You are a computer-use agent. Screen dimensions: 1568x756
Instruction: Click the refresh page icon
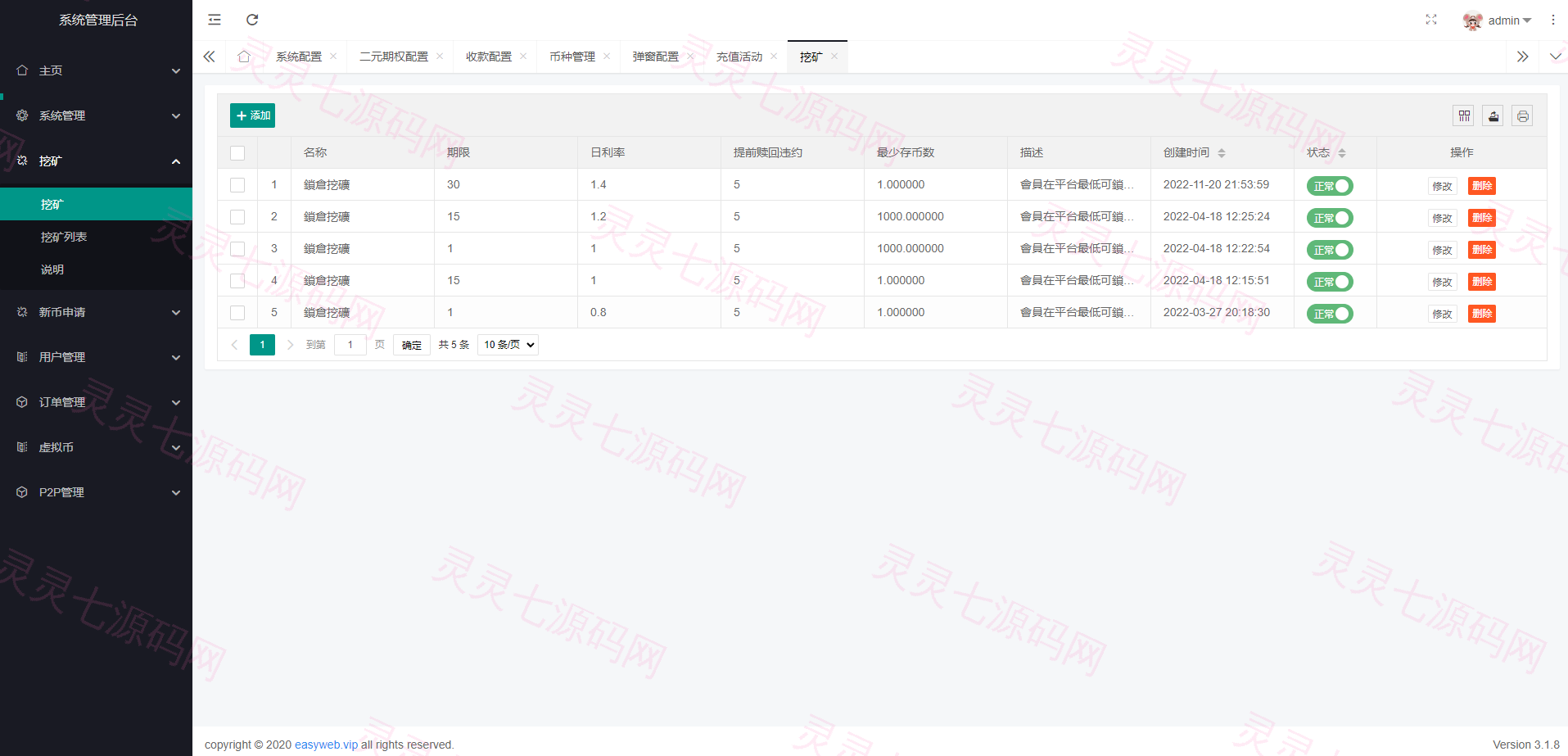pyautogui.click(x=252, y=20)
